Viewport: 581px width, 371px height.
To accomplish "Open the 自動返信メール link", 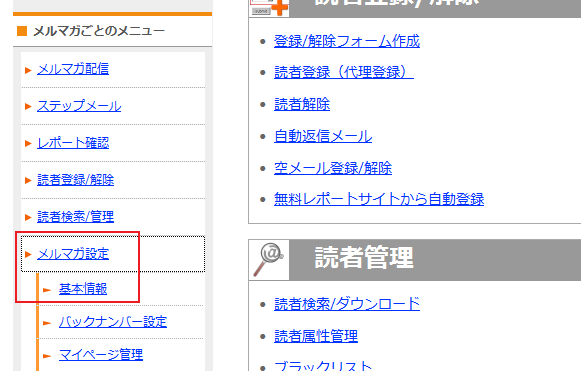I will tap(323, 136).
